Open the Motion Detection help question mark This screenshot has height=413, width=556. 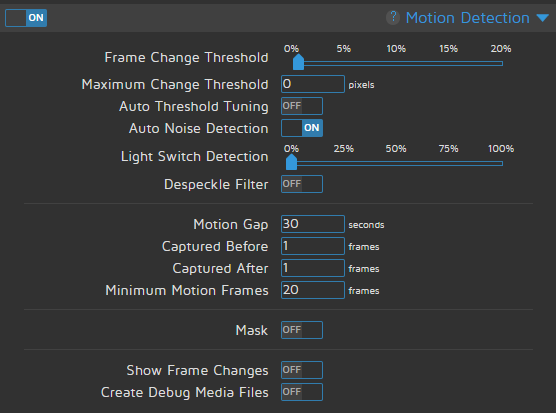[393, 17]
